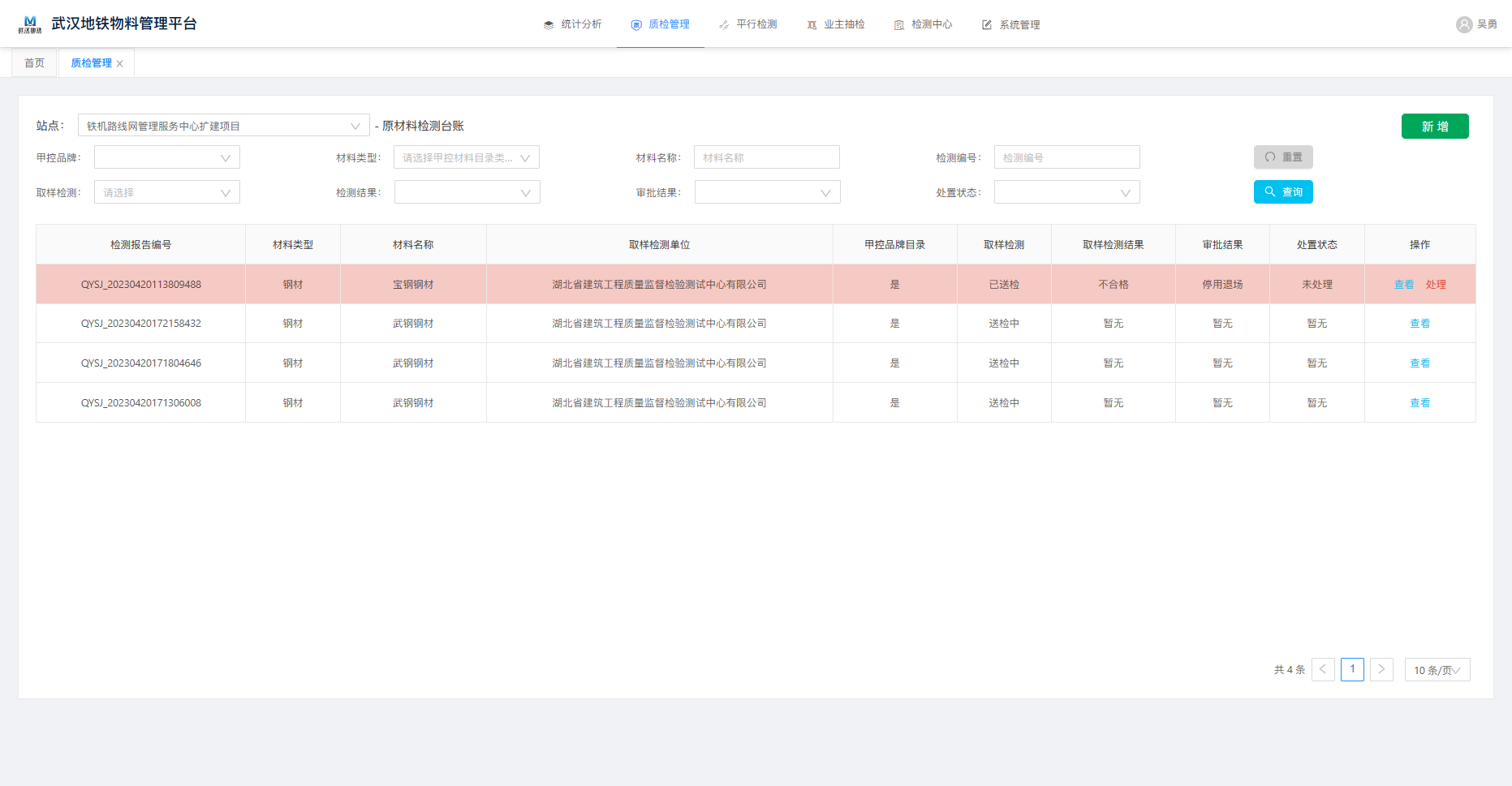The height and width of the screenshot is (786, 1512).
Task: Open the 10 条/页 page size selector
Action: coord(1437,670)
